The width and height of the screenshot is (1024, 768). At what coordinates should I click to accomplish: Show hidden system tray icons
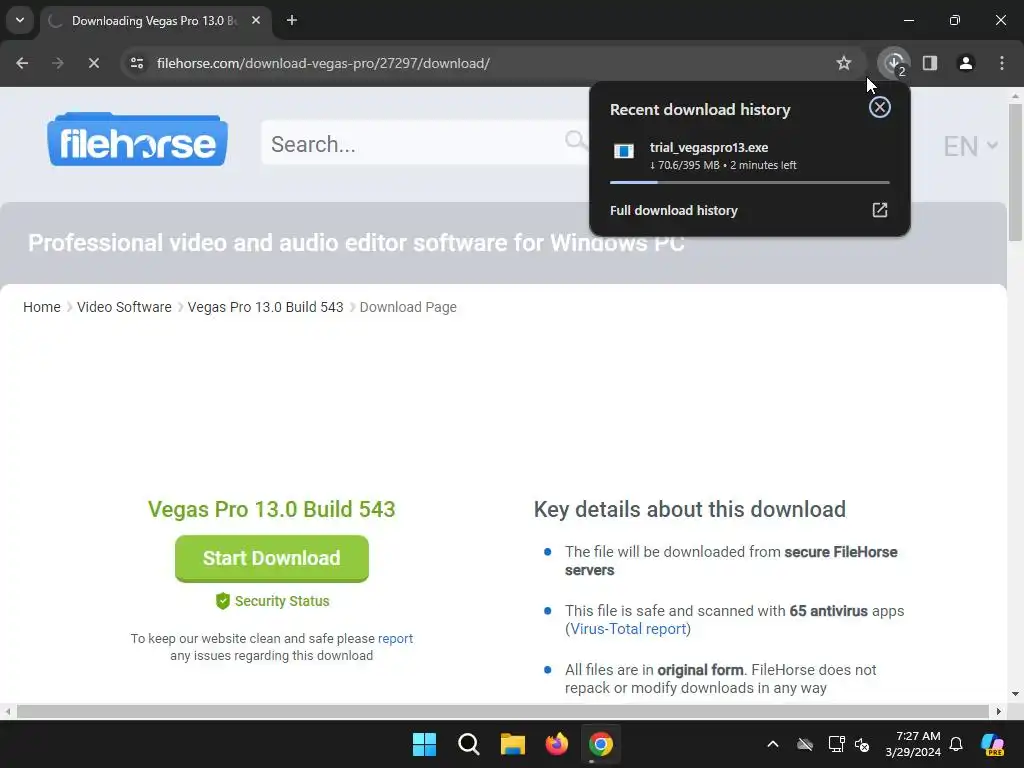(773, 744)
